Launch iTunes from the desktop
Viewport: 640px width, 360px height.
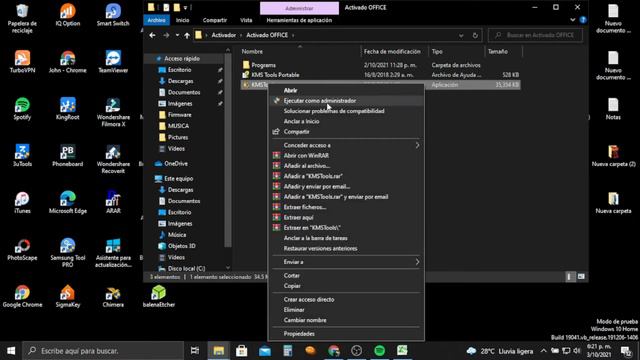[22, 203]
